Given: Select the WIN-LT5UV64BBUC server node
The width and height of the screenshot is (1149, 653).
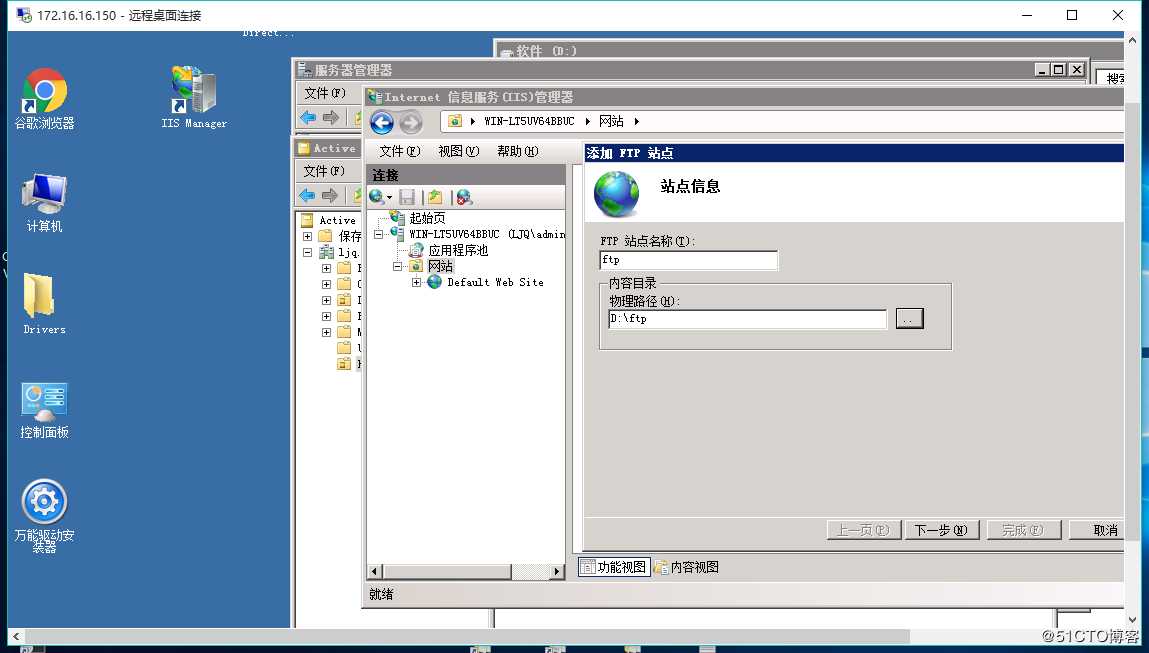Looking at the screenshot, I should 487,234.
